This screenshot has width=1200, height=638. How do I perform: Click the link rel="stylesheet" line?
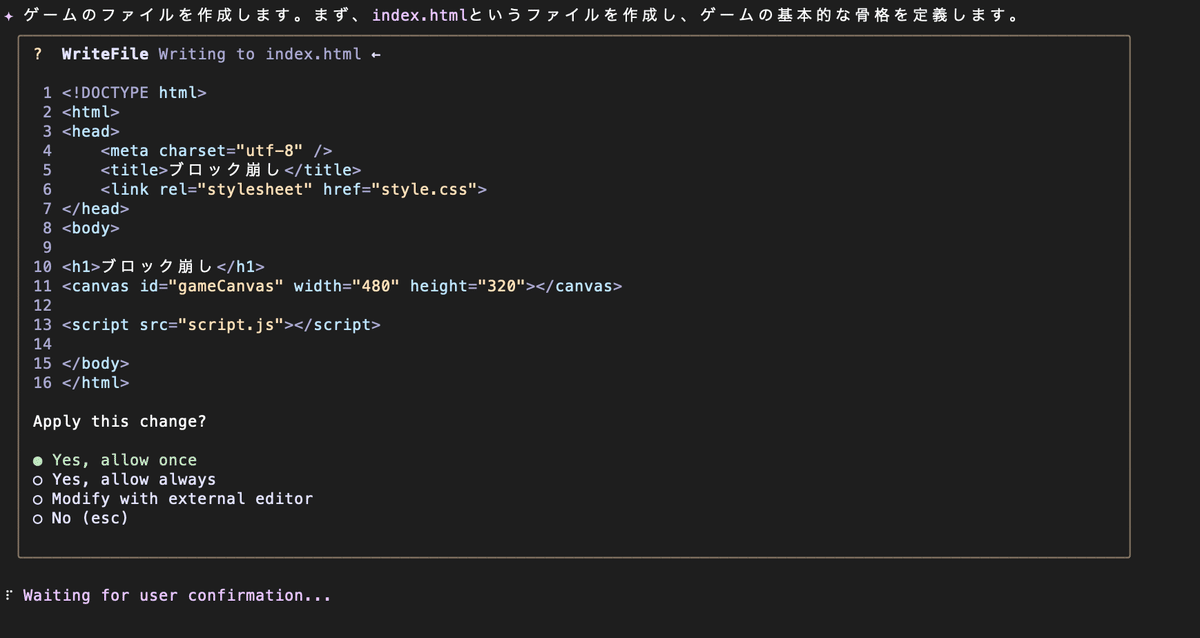point(294,189)
